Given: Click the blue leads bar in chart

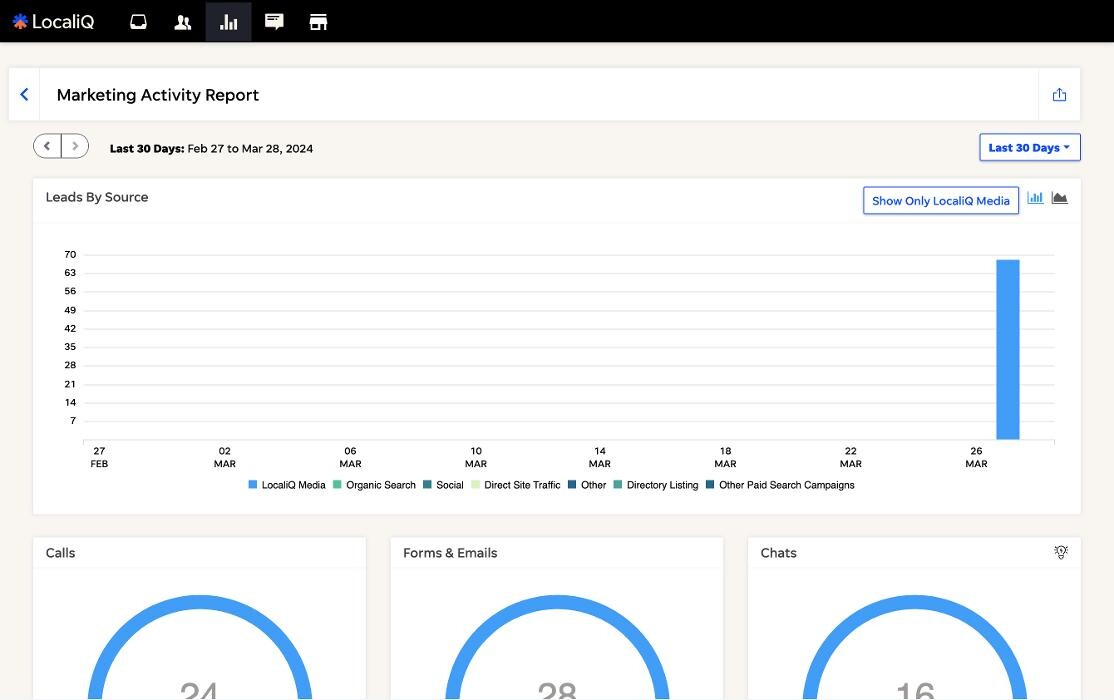Looking at the screenshot, I should click(1007, 350).
